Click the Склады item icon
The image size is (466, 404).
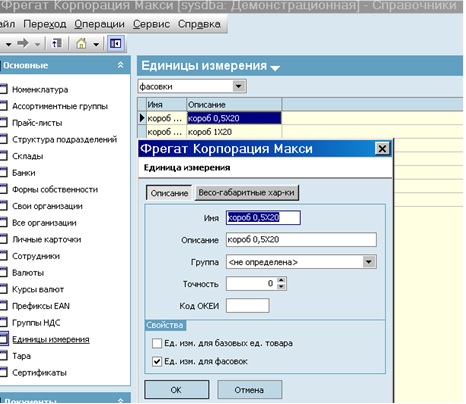(3, 156)
